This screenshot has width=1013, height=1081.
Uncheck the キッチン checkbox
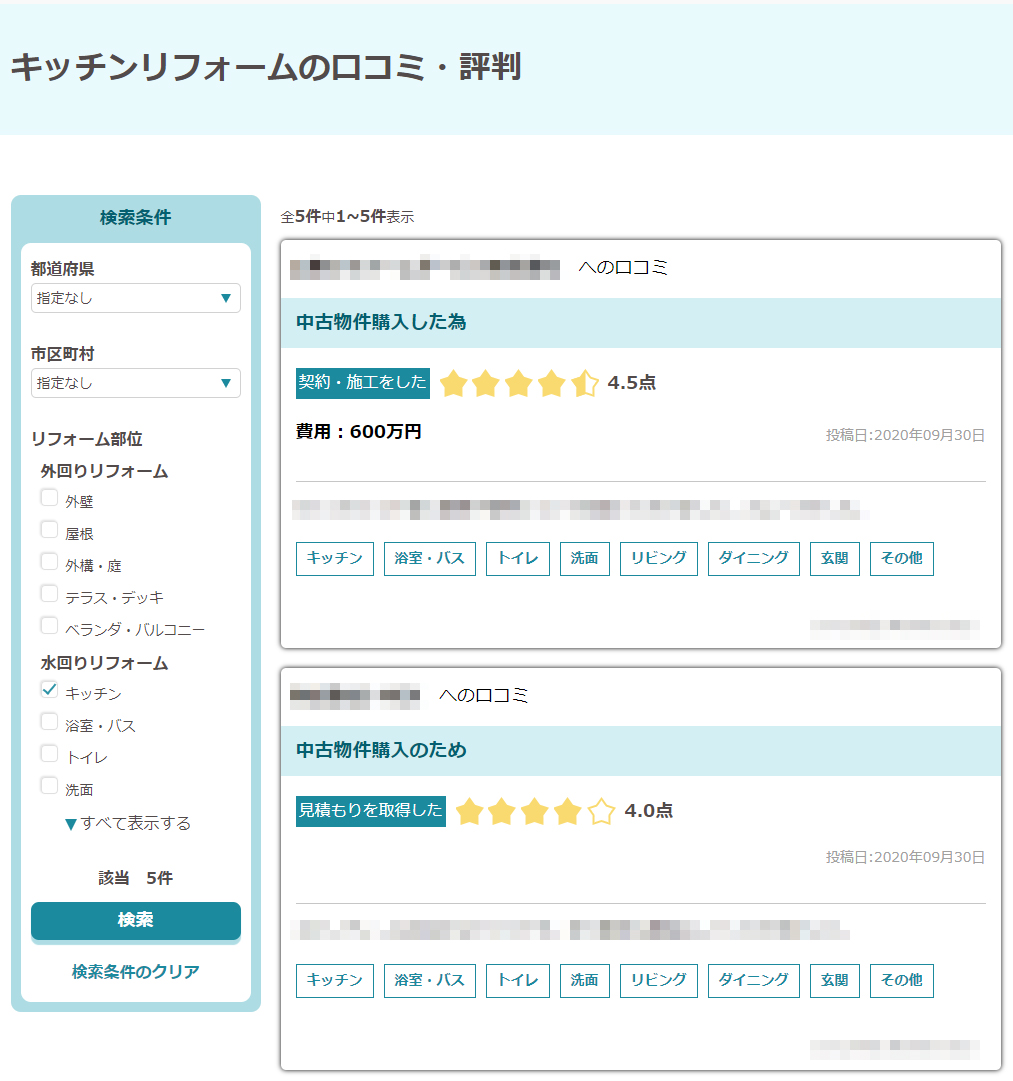click(x=49, y=690)
